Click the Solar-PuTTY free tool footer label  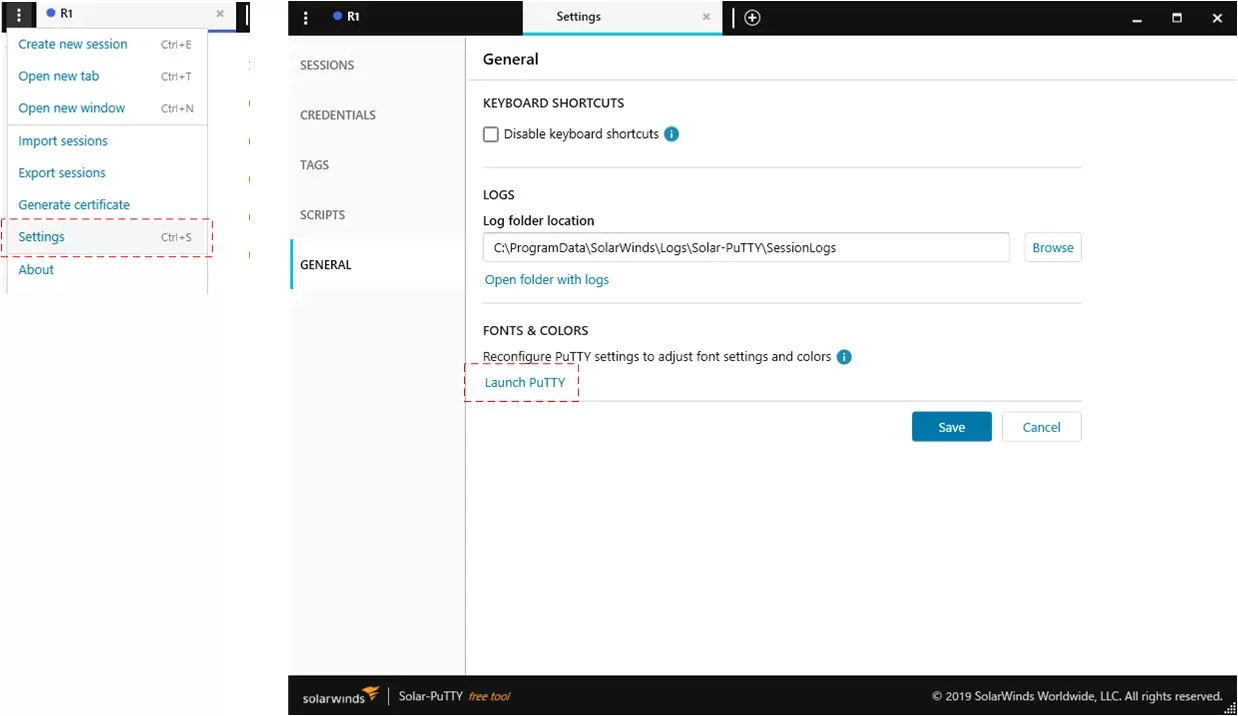(454, 696)
